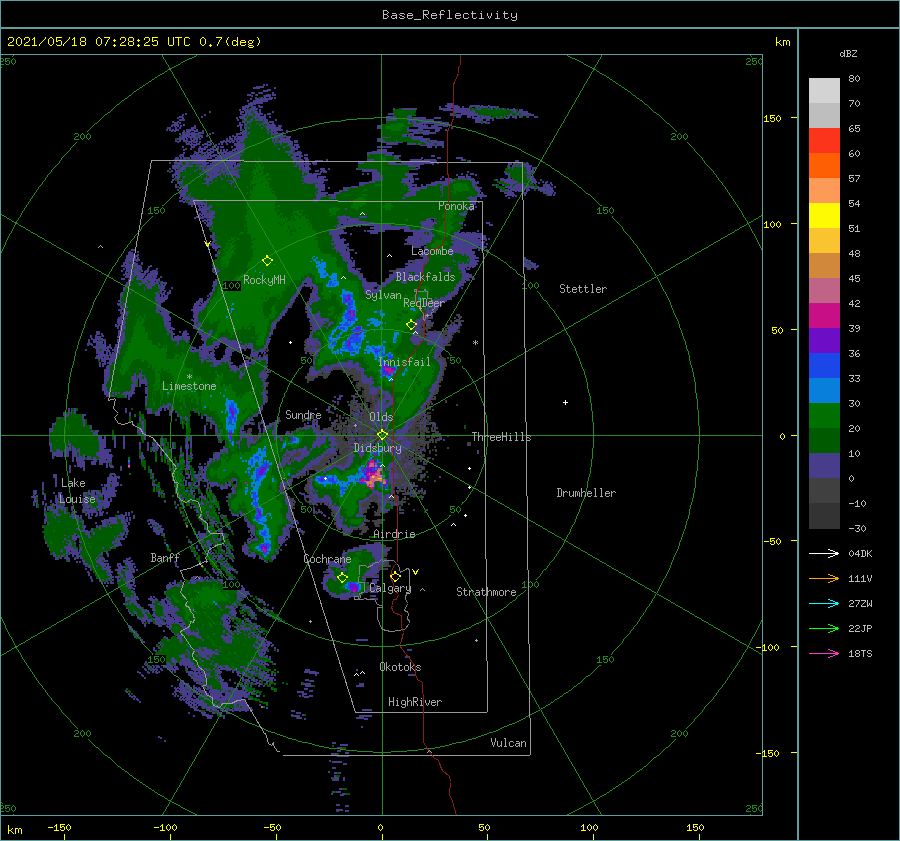Click the Base_Reflectivity title text
Screen dimensions: 900x841
450,15
